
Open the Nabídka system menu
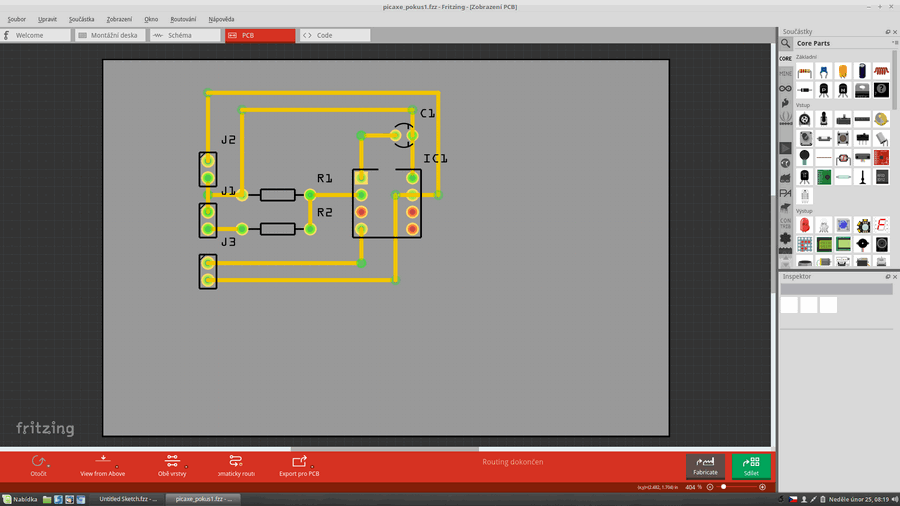[x=20, y=499]
